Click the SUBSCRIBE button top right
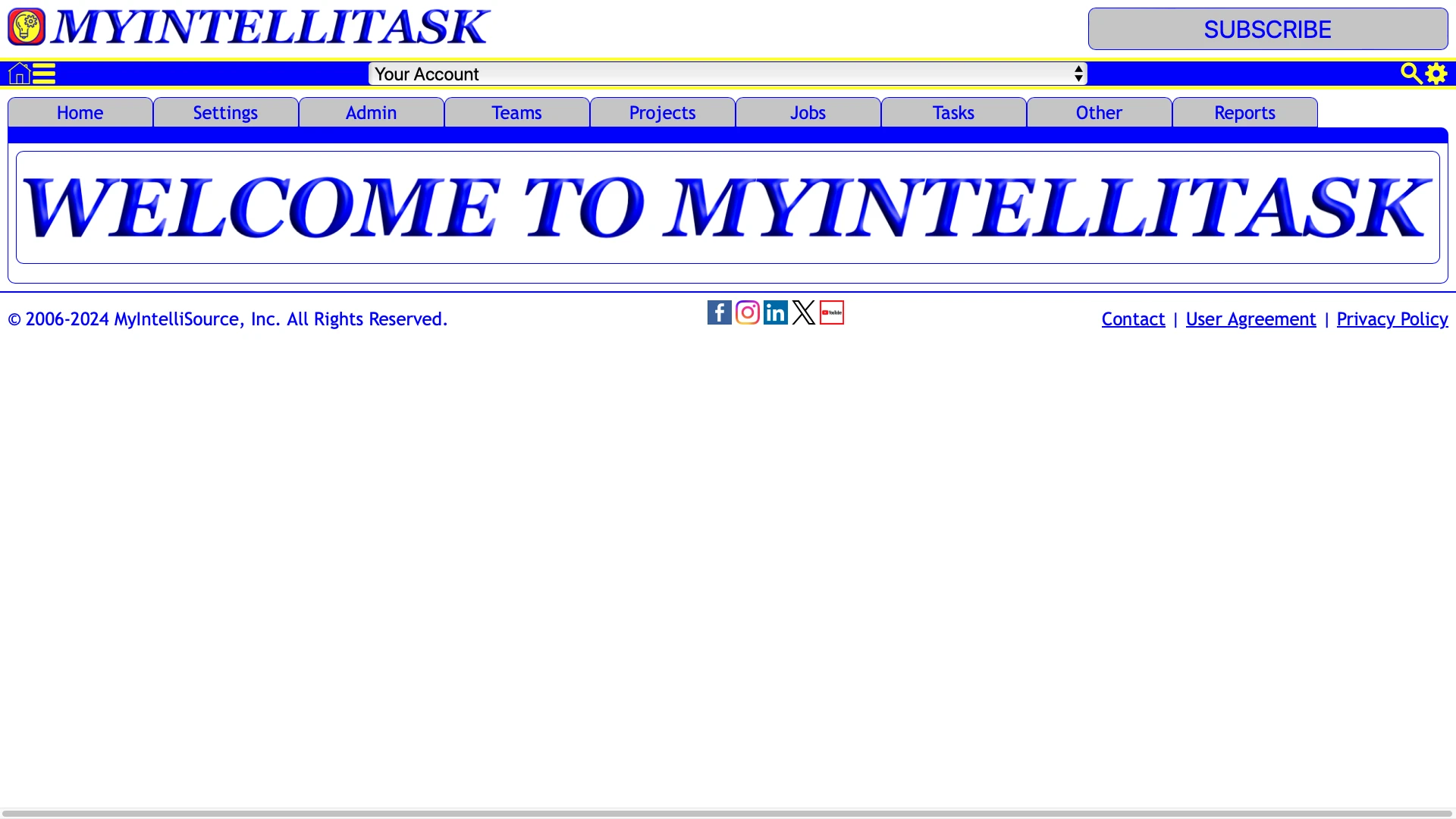The image size is (1456, 819). pyautogui.click(x=1268, y=29)
